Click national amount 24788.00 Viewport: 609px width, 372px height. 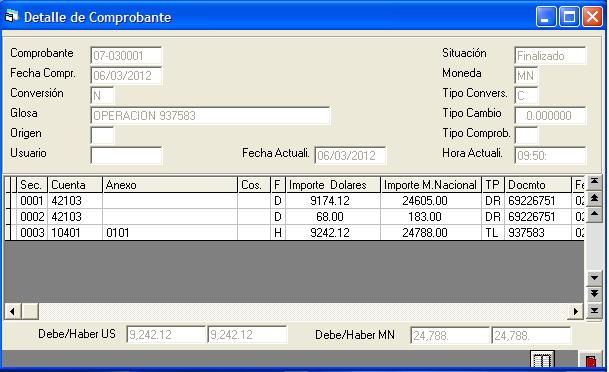pos(431,233)
